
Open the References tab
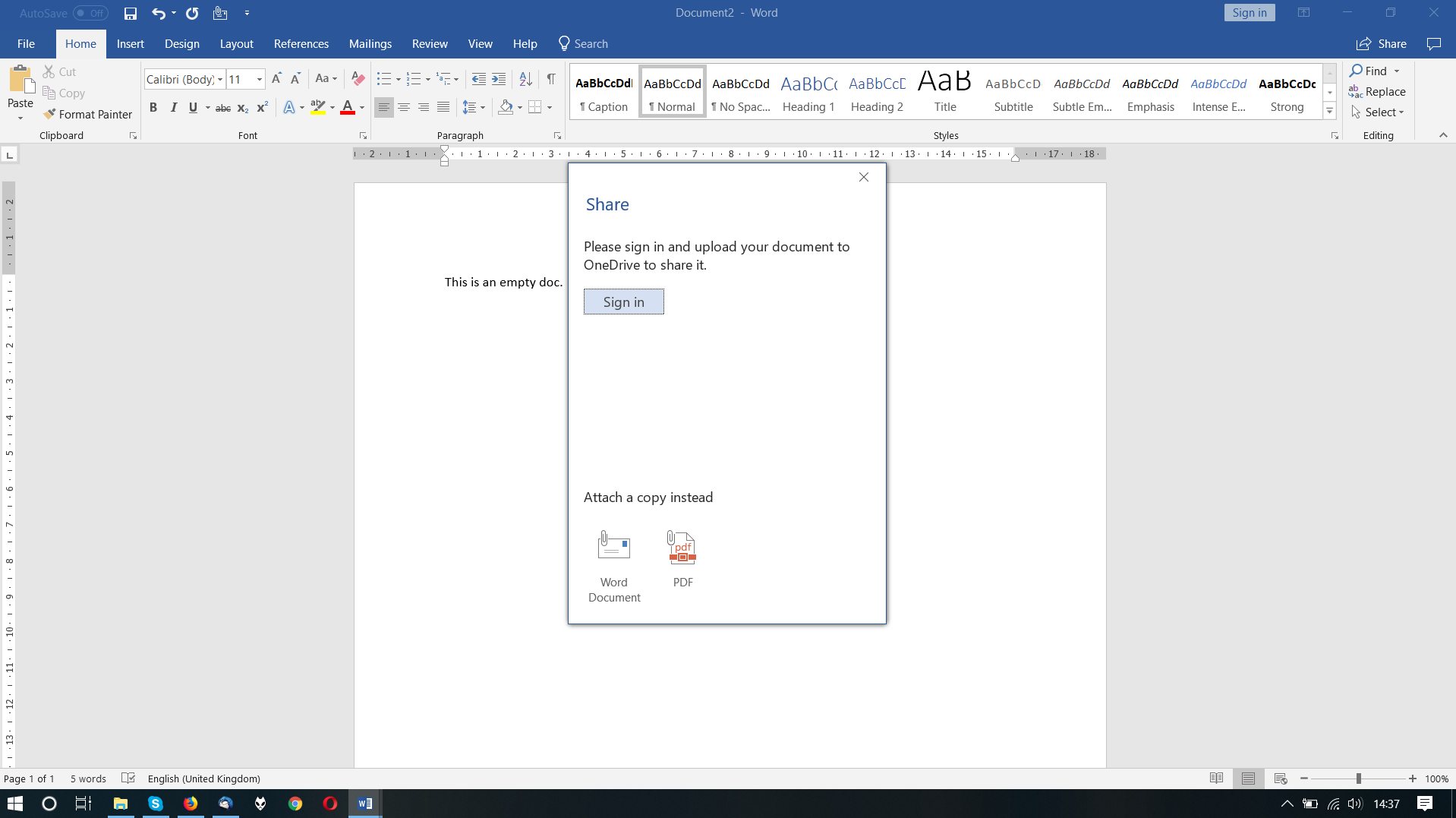coord(301,44)
